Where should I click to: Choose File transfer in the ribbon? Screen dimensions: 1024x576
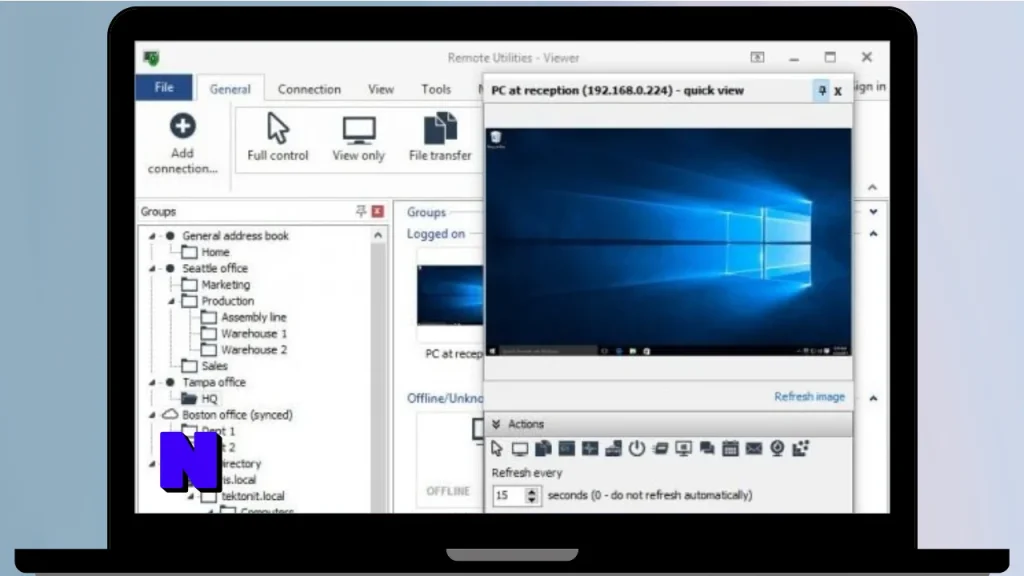click(x=440, y=137)
